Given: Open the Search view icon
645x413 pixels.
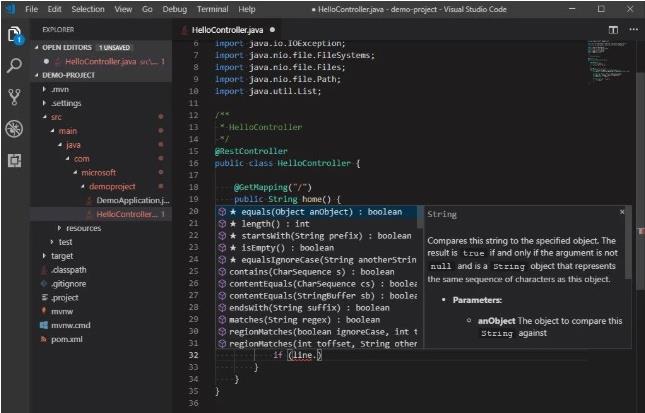Looking at the screenshot, I should [15, 66].
